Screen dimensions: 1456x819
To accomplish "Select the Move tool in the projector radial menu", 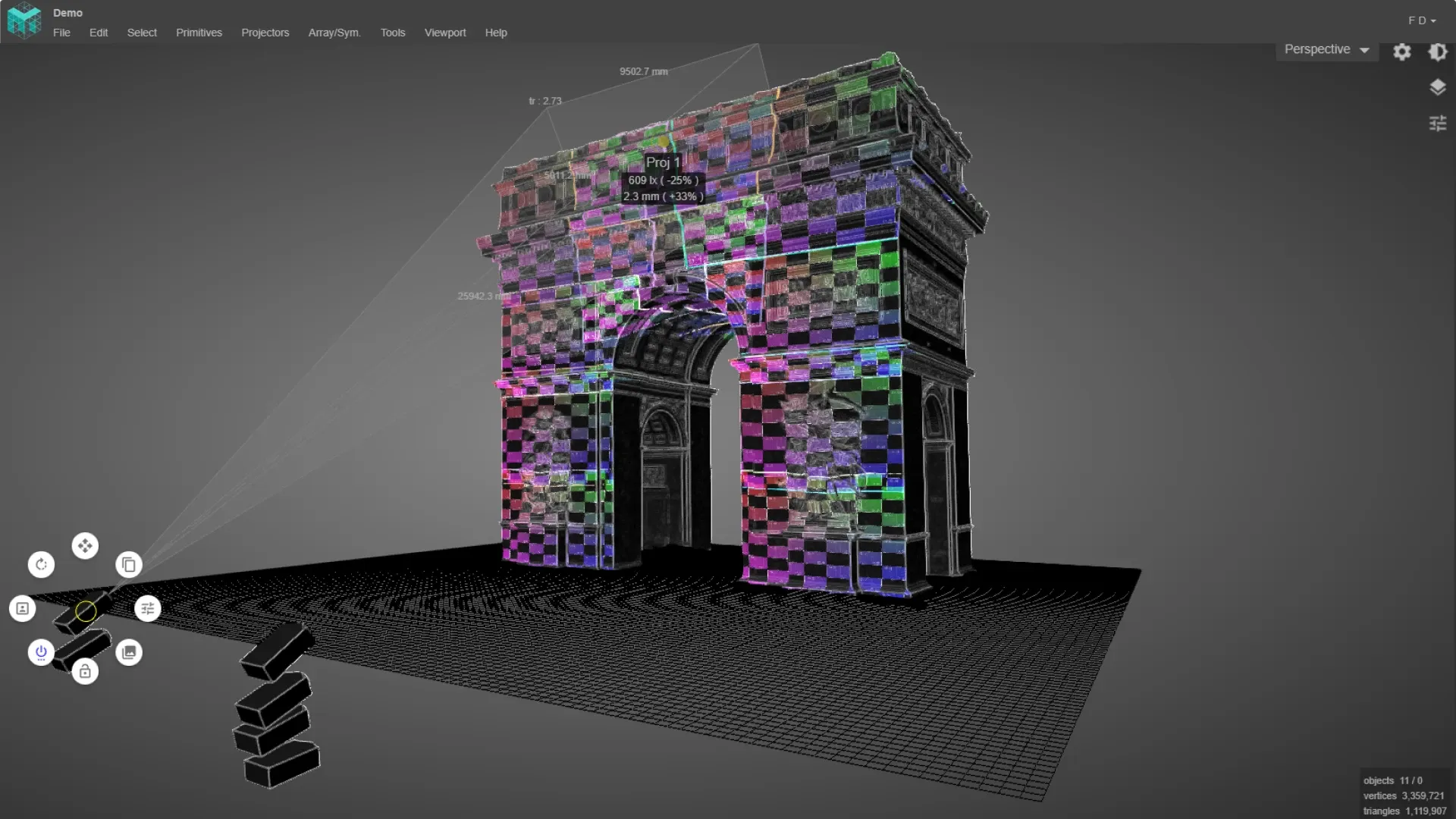I will [x=85, y=545].
